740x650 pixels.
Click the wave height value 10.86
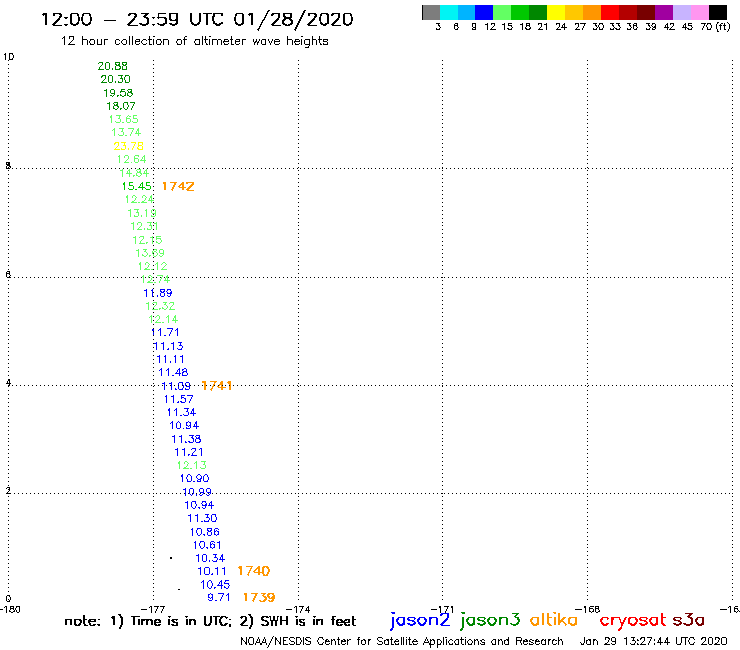204,532
